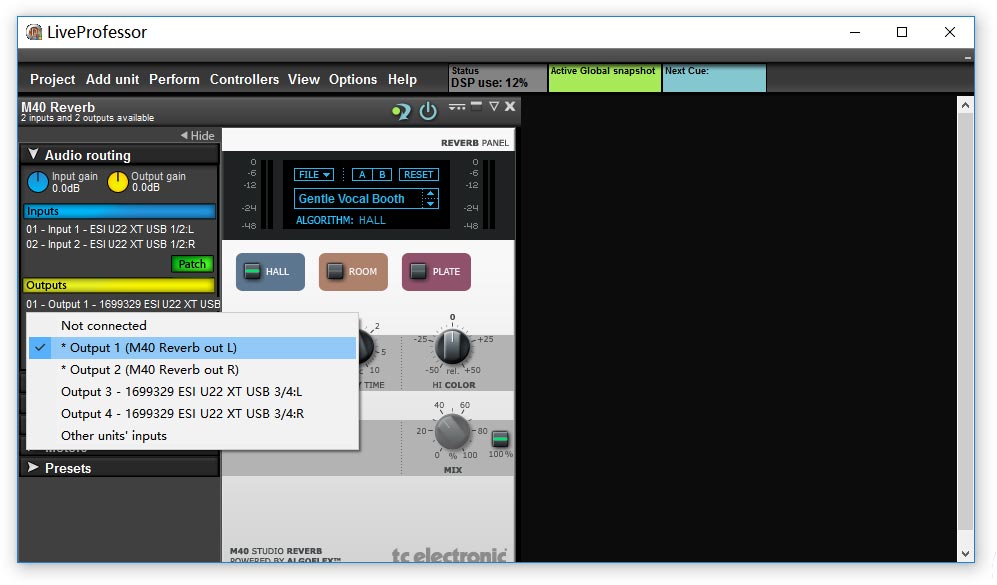Open the plugin options dropdown icon with dots
The height and width of the screenshot is (585, 997).
tap(457, 107)
